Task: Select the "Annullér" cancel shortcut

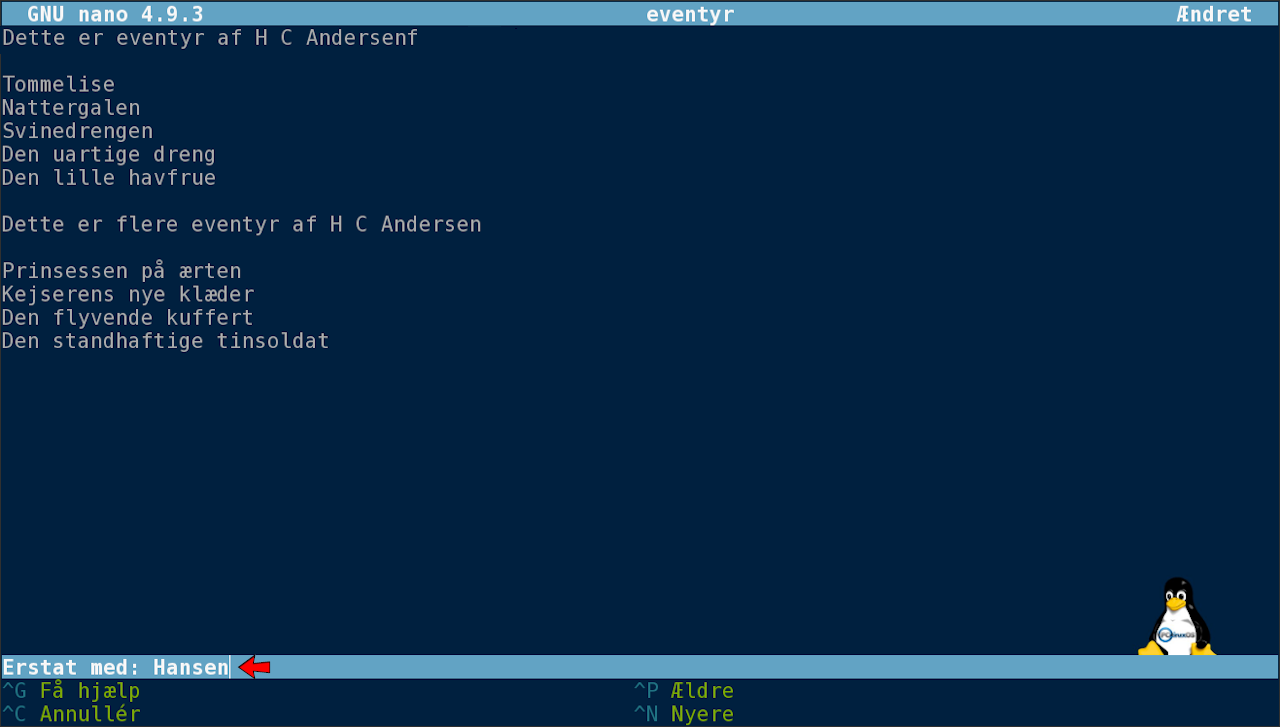Action: pyautogui.click(x=89, y=714)
